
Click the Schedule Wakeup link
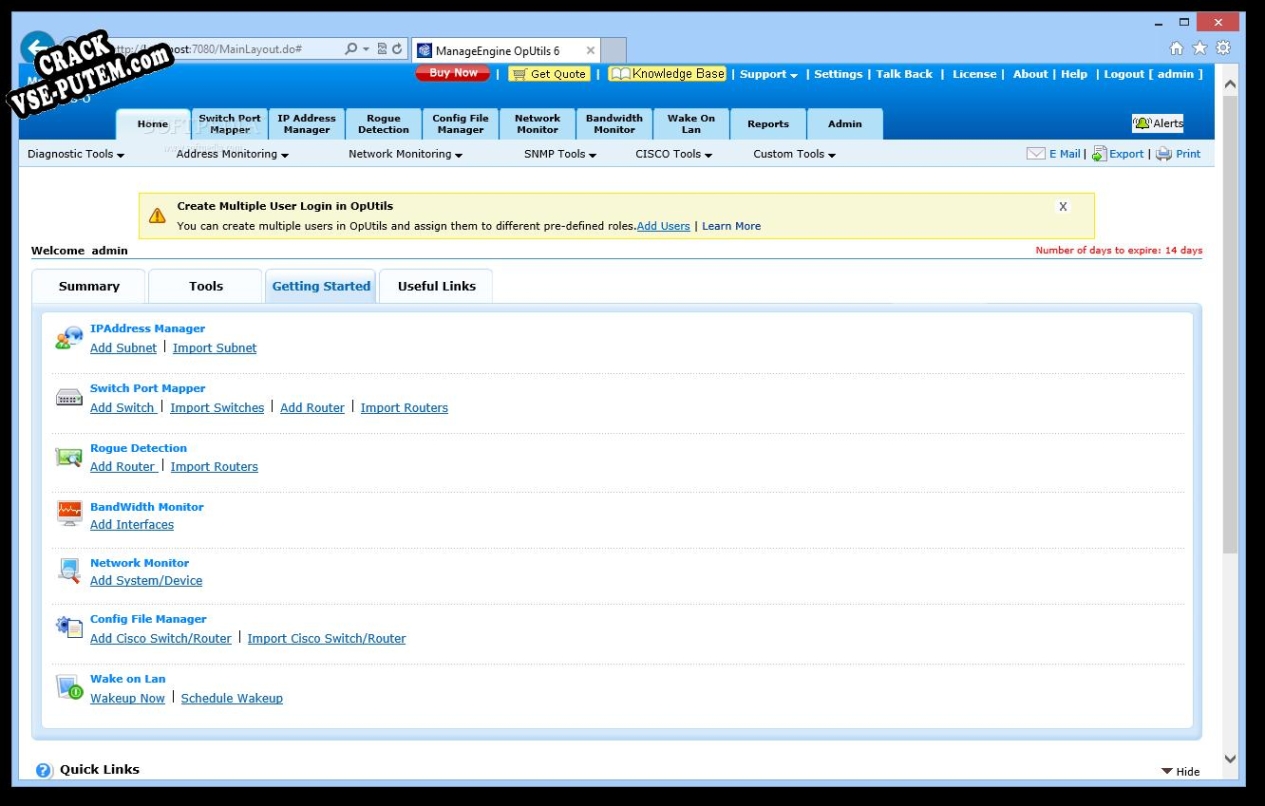tap(232, 698)
